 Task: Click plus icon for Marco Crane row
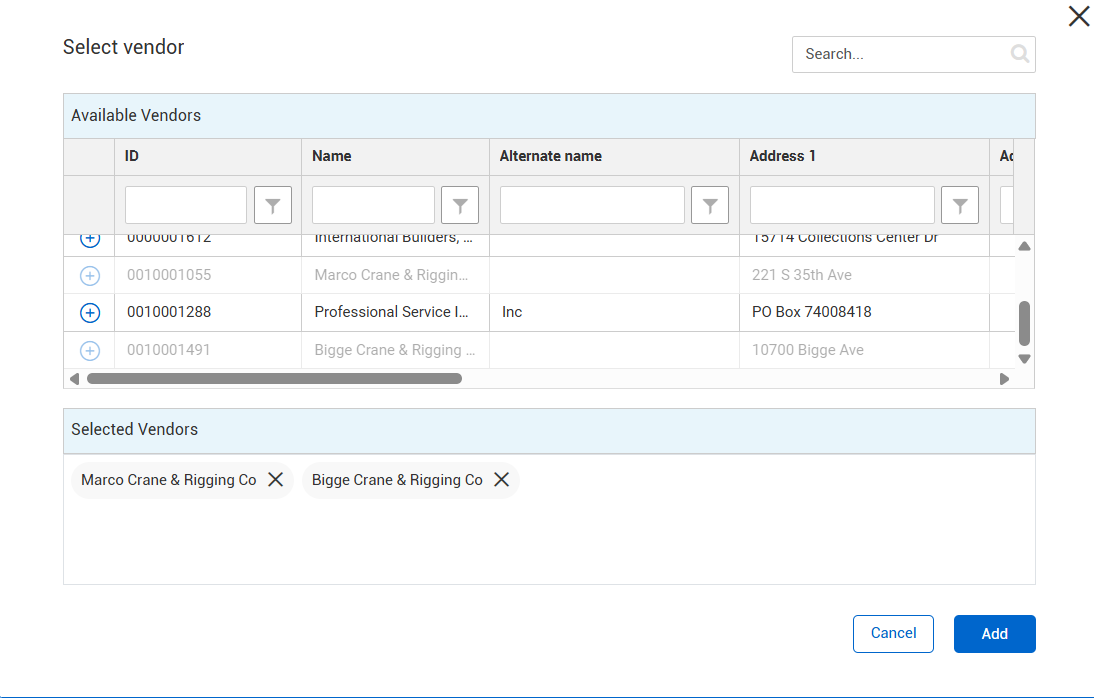(90, 275)
